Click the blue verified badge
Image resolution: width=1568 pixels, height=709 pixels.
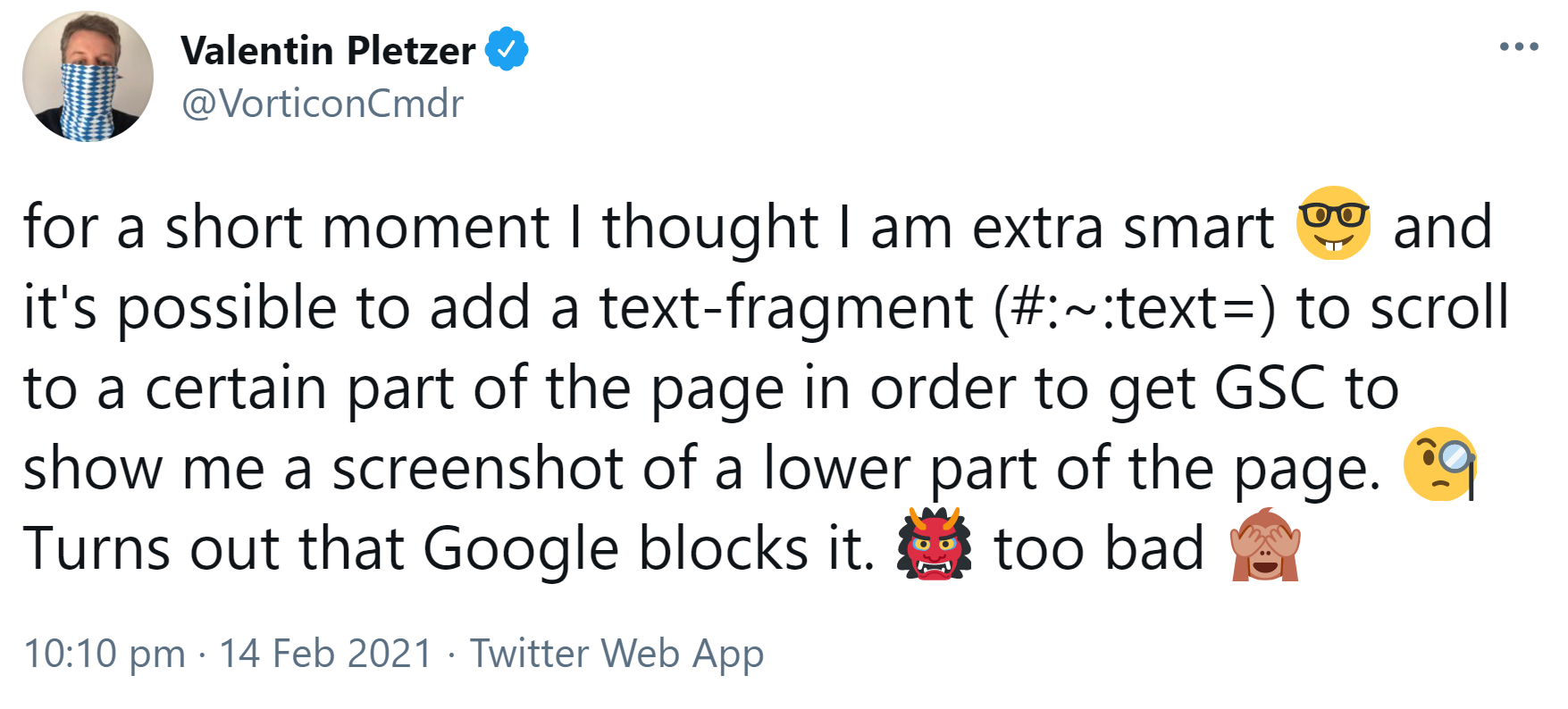[505, 51]
